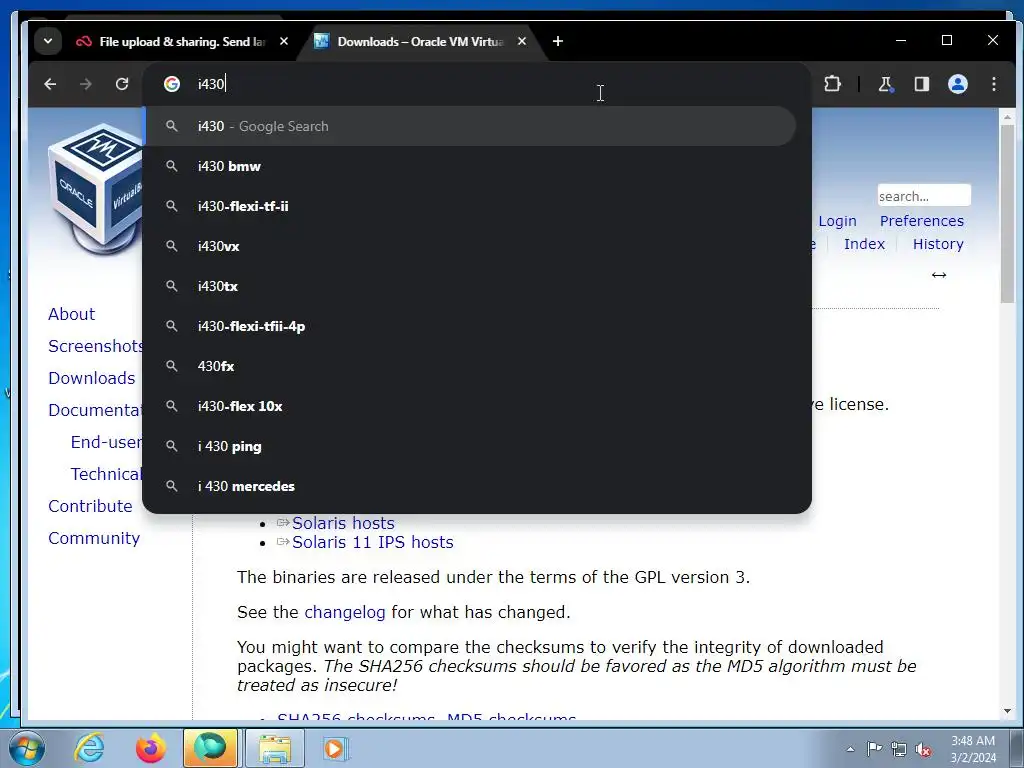Viewport: 1024px width, 768px height.
Task: Select 'i430 - Google Search' suggestion
Action: coord(470,126)
